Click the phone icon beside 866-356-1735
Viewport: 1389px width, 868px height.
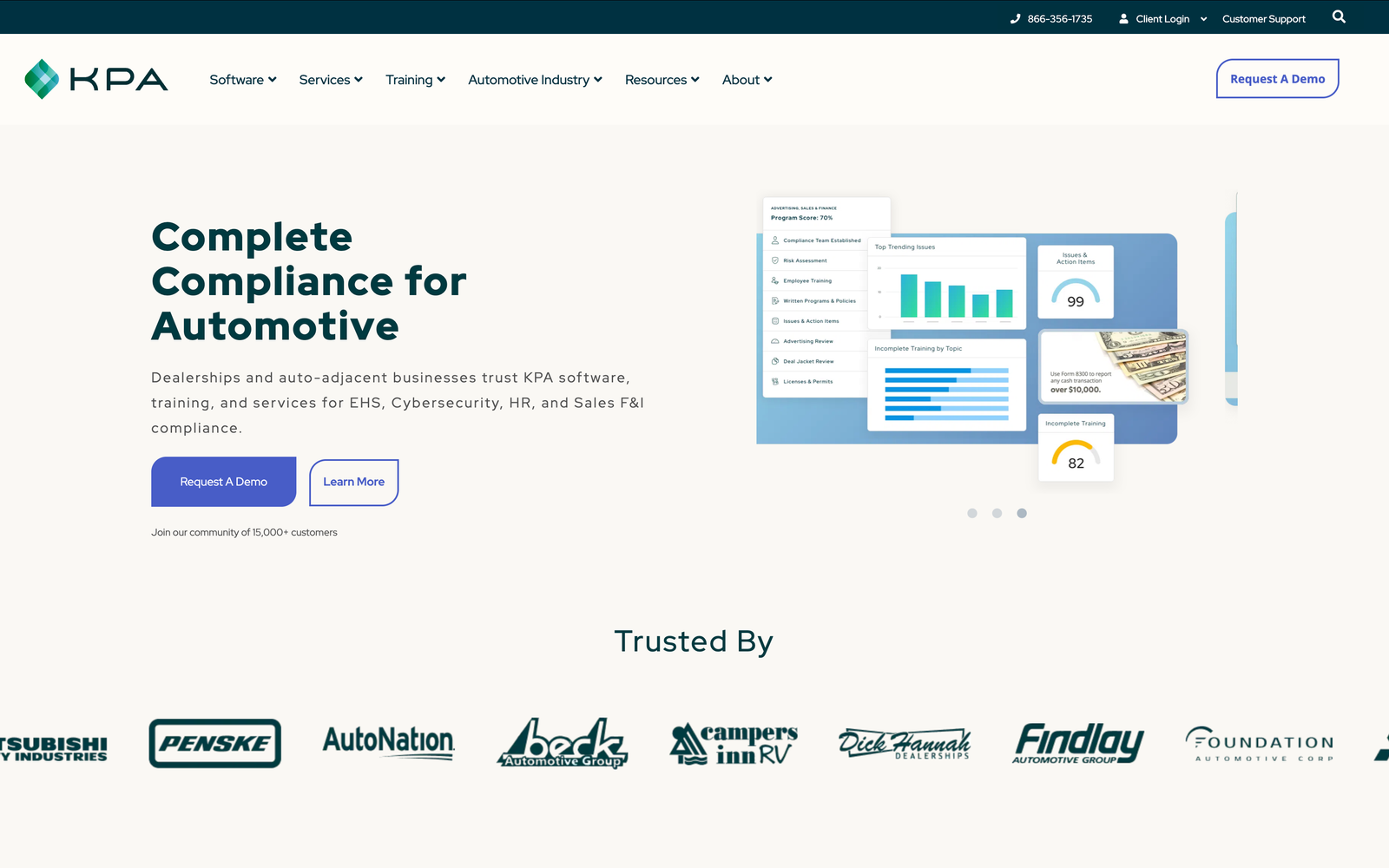click(1015, 18)
